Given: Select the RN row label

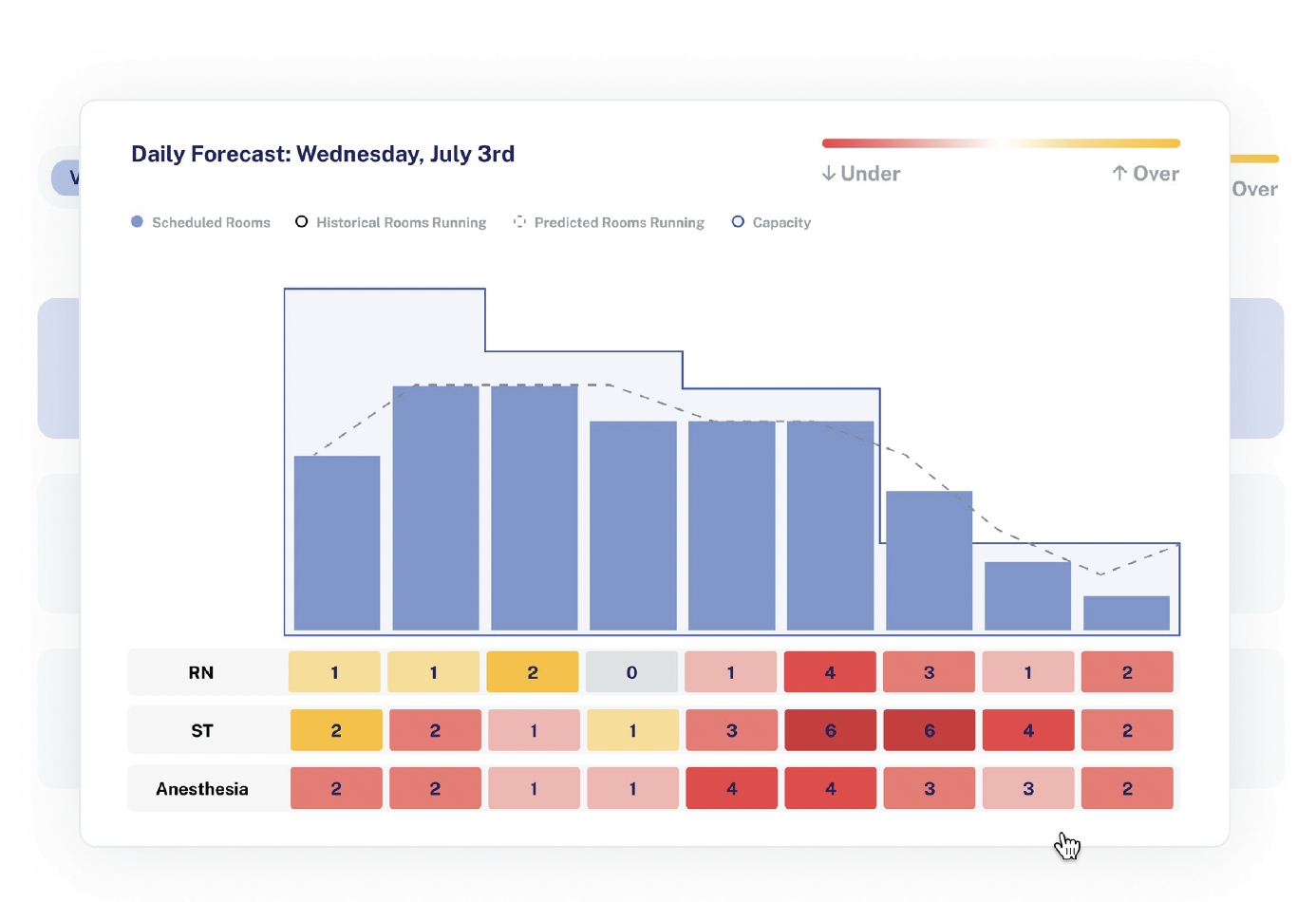Looking at the screenshot, I should pyautogui.click(x=201, y=673).
